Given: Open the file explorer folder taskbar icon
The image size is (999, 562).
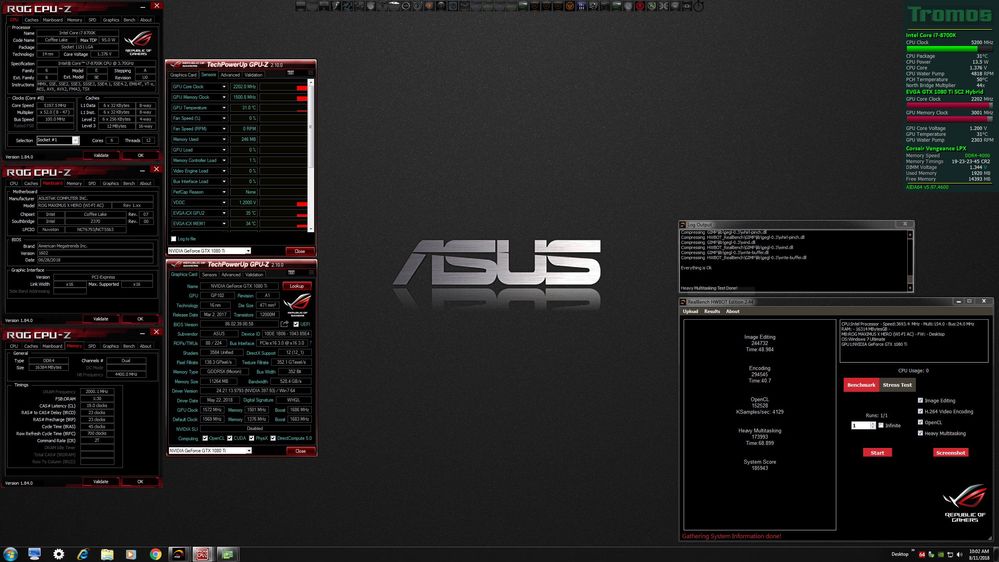Looking at the screenshot, I should point(107,554).
